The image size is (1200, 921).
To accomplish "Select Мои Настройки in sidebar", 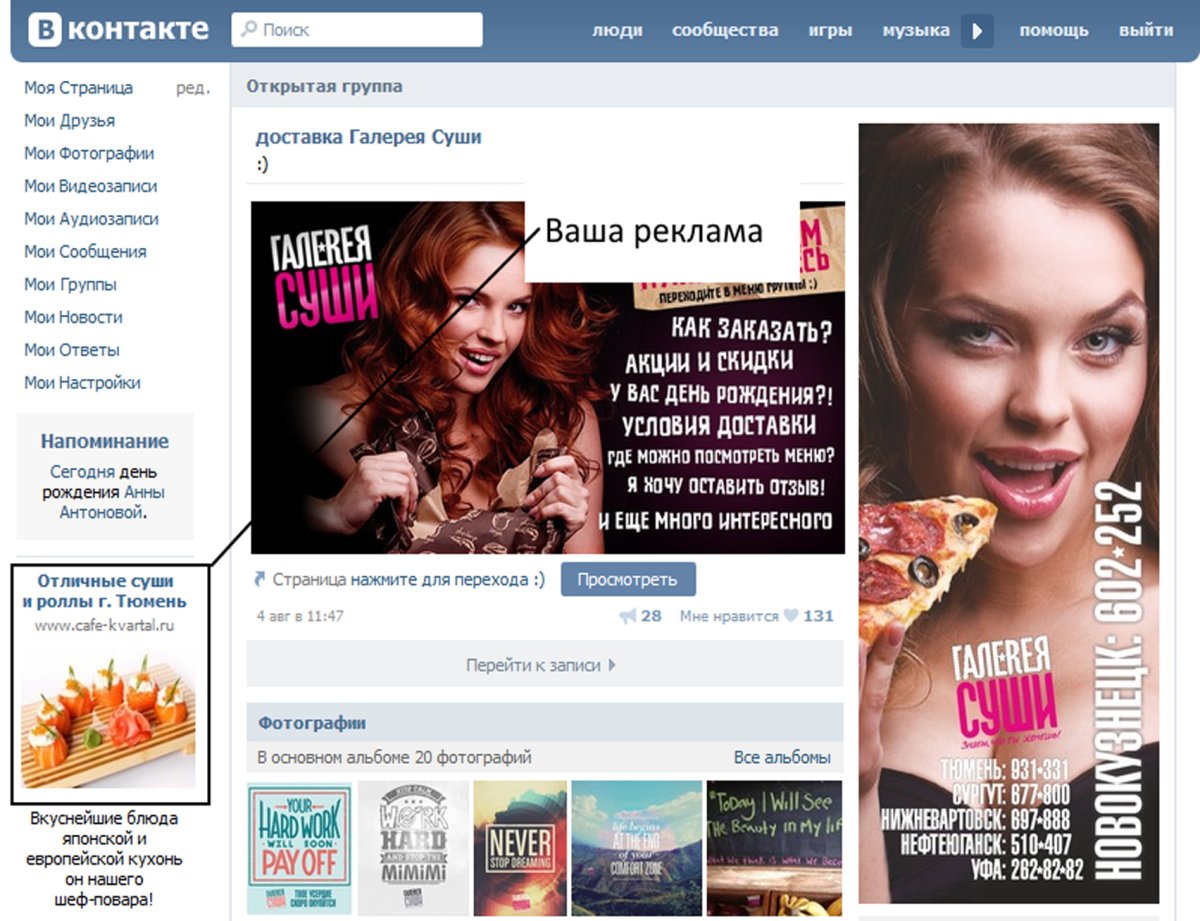I will pos(82,383).
